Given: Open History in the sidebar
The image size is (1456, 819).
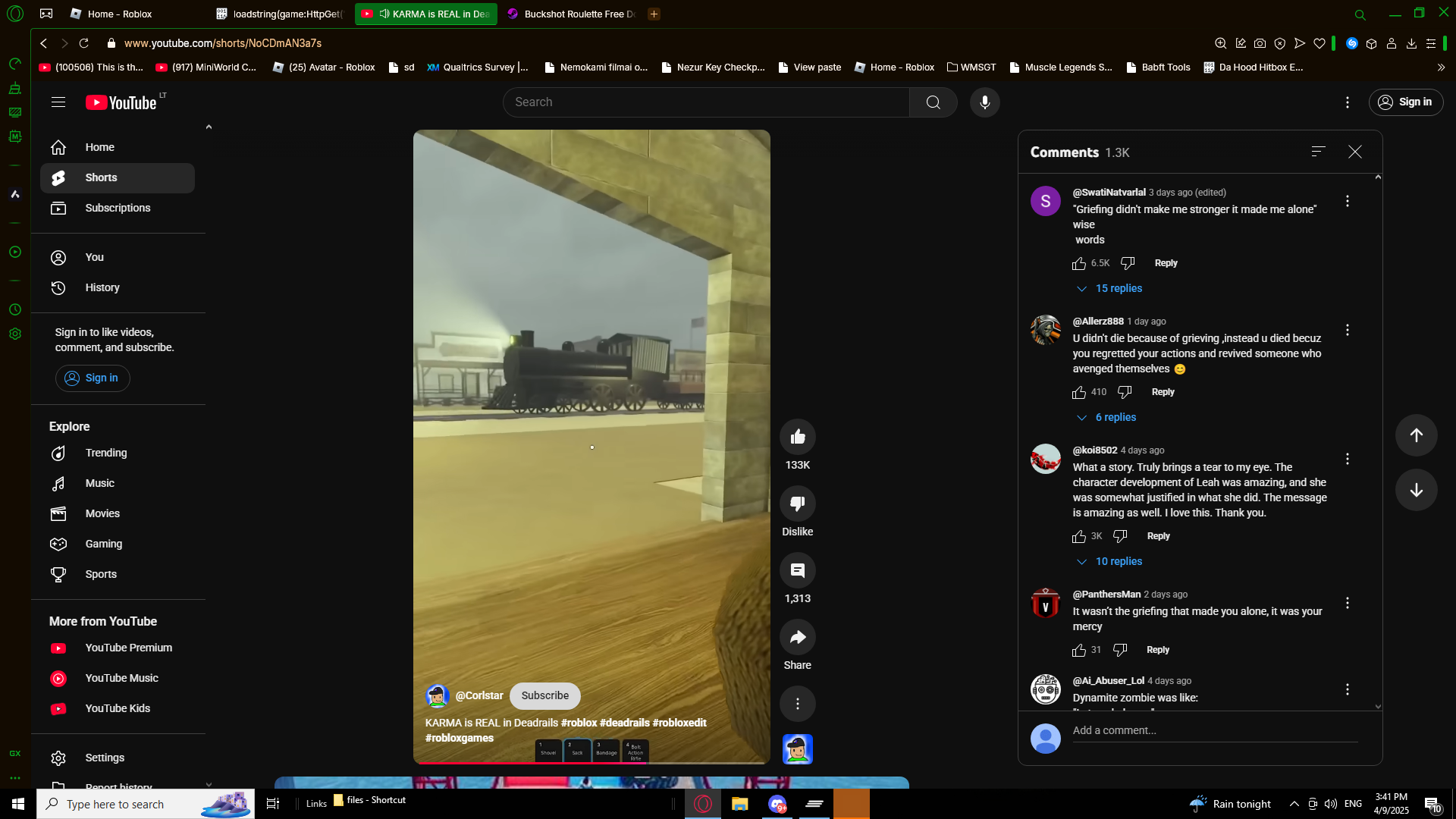Looking at the screenshot, I should tap(118, 287).
